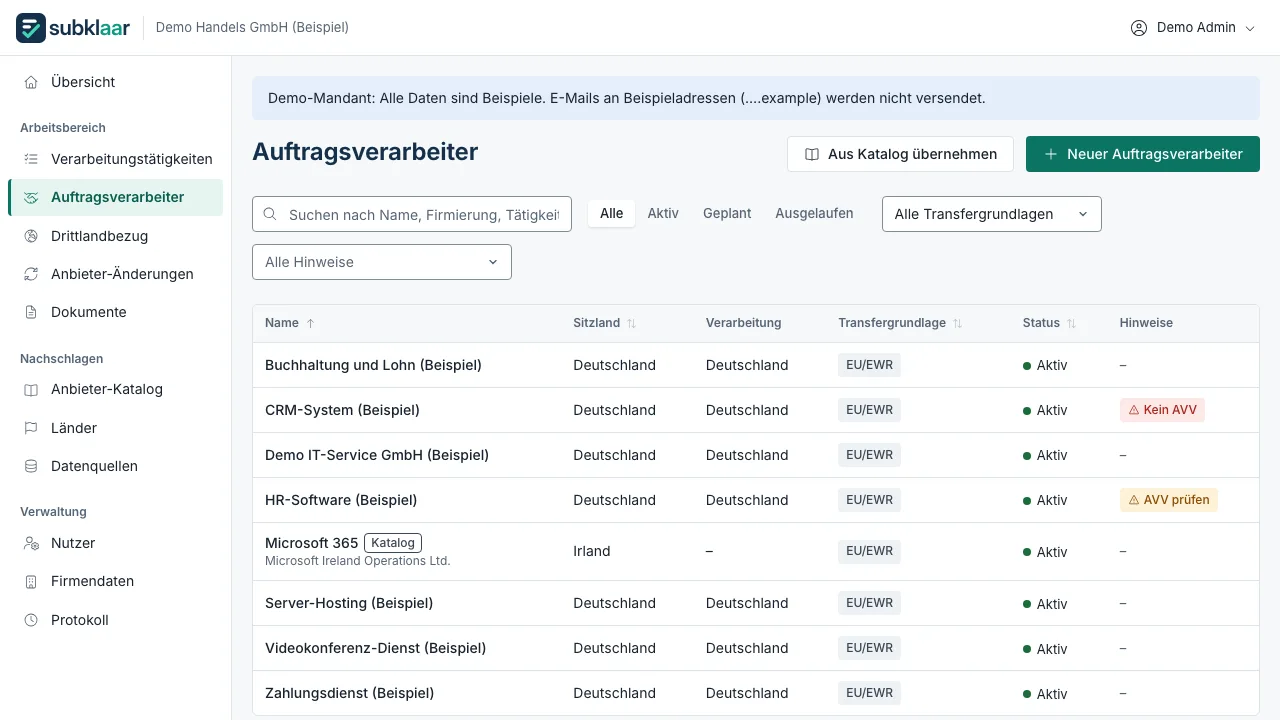Image resolution: width=1280 pixels, height=720 pixels.
Task: Click the Firmendaten building icon
Action: click(x=31, y=581)
